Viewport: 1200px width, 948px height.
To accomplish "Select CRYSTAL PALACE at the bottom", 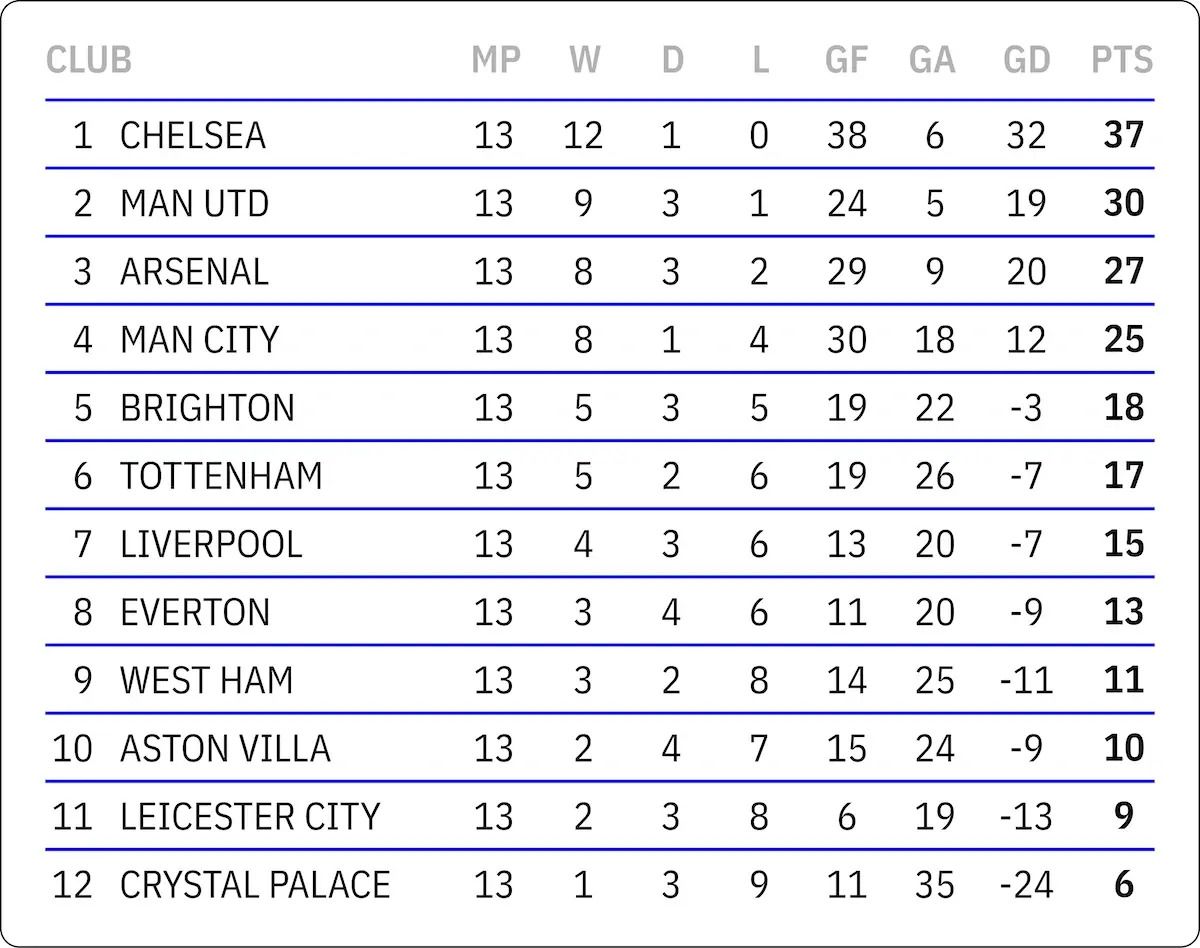I will [x=255, y=884].
